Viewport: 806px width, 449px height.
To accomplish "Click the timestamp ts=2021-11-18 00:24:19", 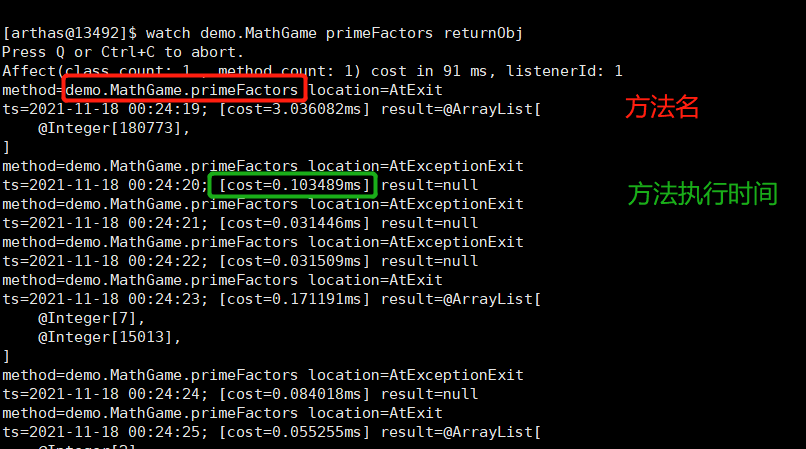I will pos(103,109).
